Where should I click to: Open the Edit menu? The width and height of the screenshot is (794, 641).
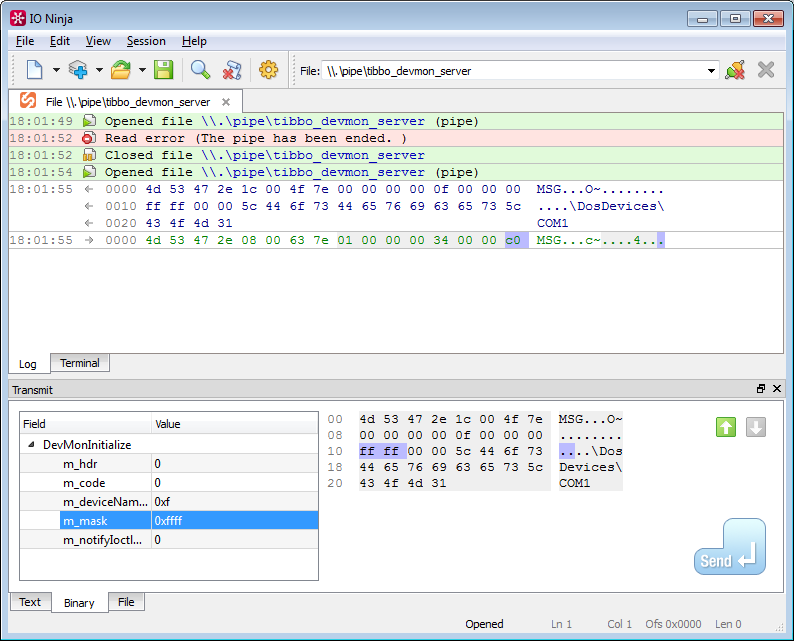click(x=60, y=41)
